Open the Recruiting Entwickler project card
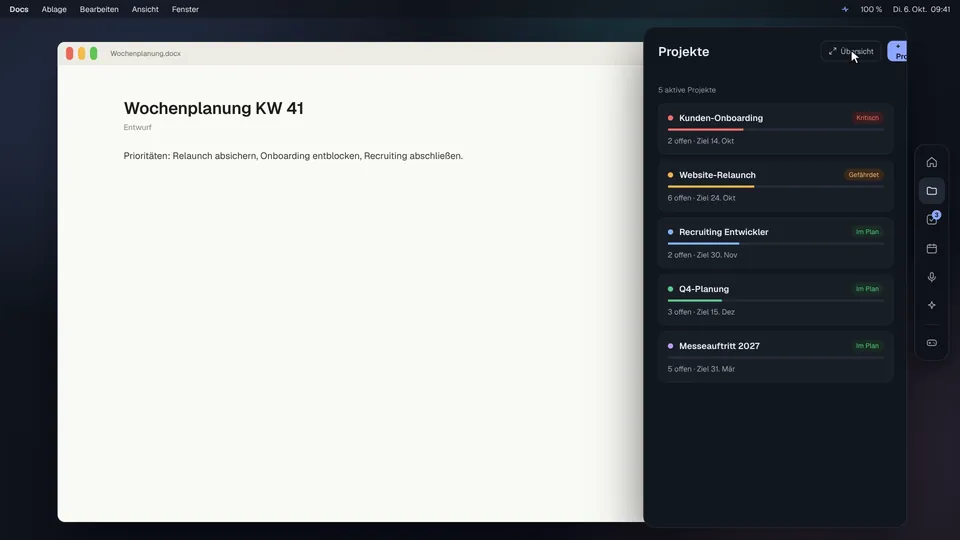960x540 pixels. 776,242
